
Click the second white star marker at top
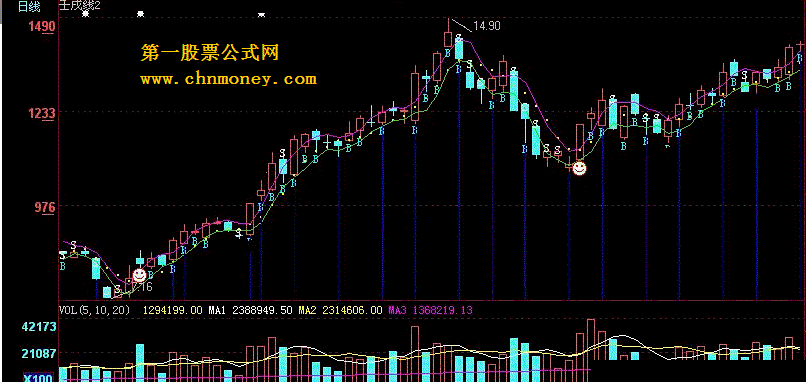point(140,14)
